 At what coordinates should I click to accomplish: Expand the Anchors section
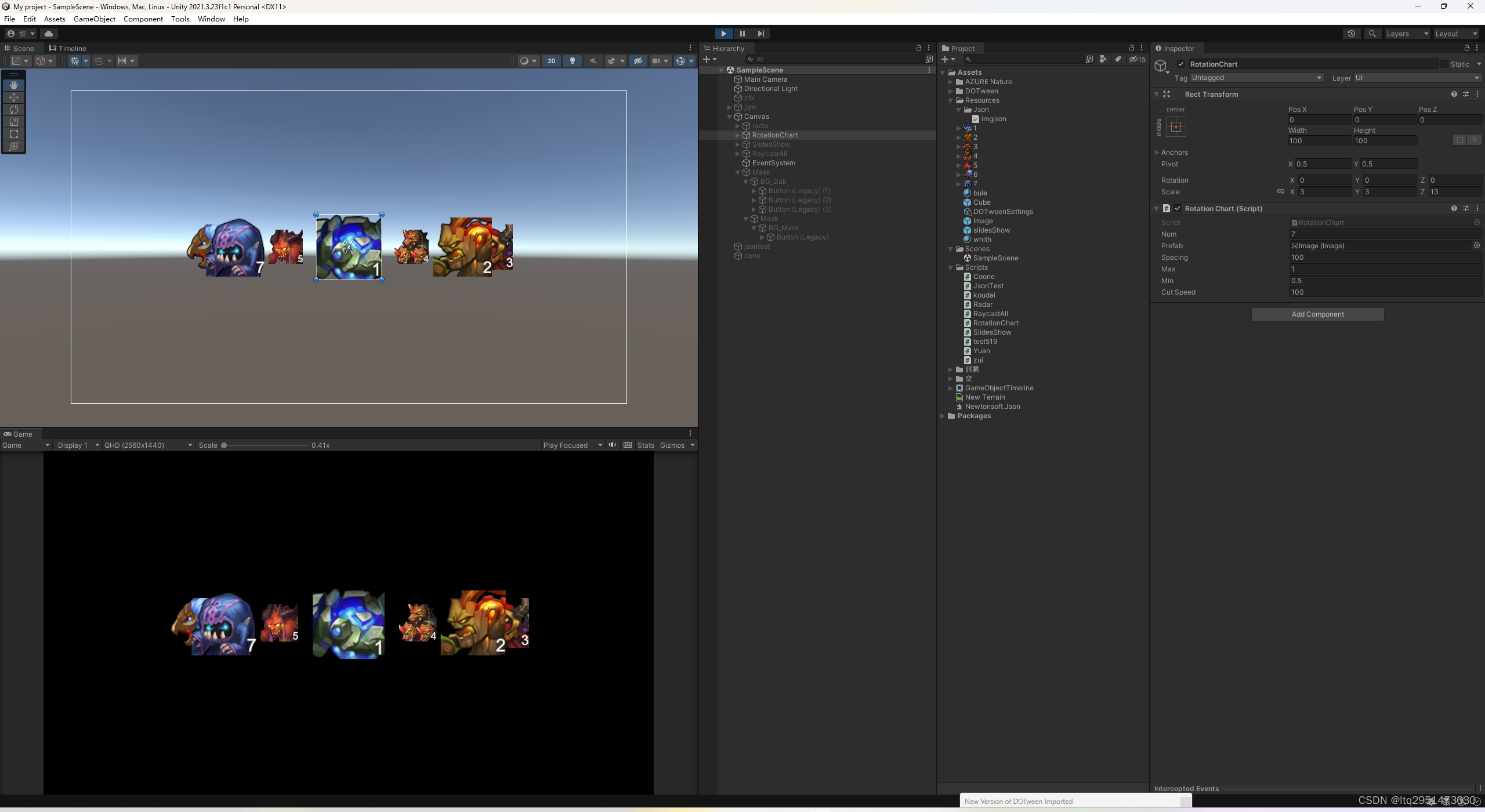pyautogui.click(x=1157, y=153)
